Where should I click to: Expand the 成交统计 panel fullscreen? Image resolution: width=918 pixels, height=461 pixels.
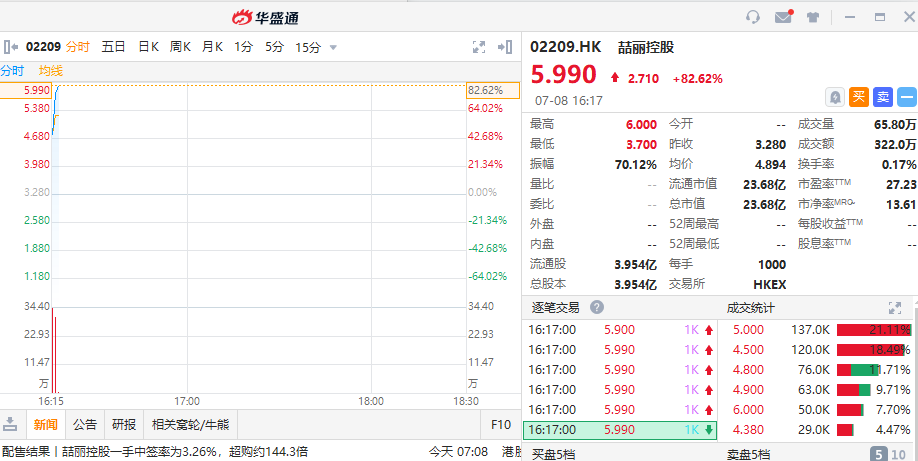click(x=895, y=308)
